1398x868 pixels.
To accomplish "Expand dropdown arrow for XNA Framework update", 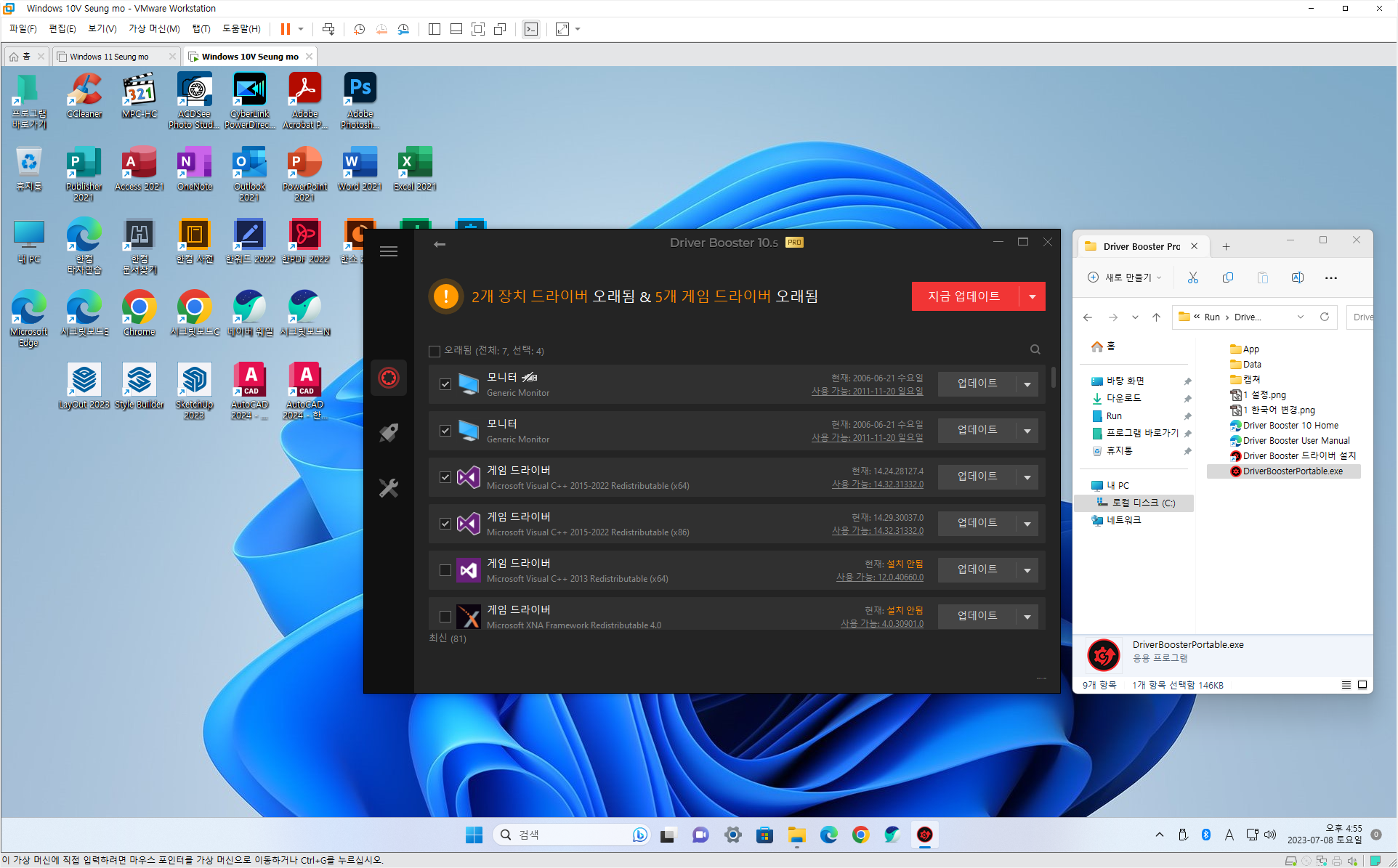I will pos(1027,617).
